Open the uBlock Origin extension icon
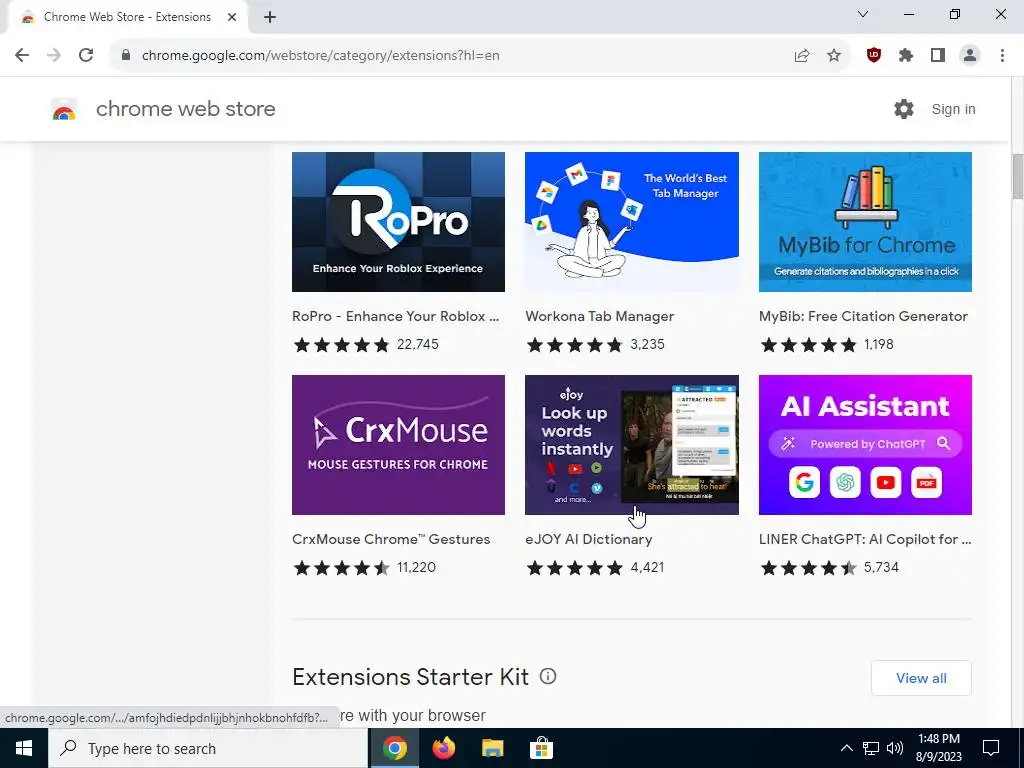This screenshot has height=768, width=1024. (x=874, y=56)
